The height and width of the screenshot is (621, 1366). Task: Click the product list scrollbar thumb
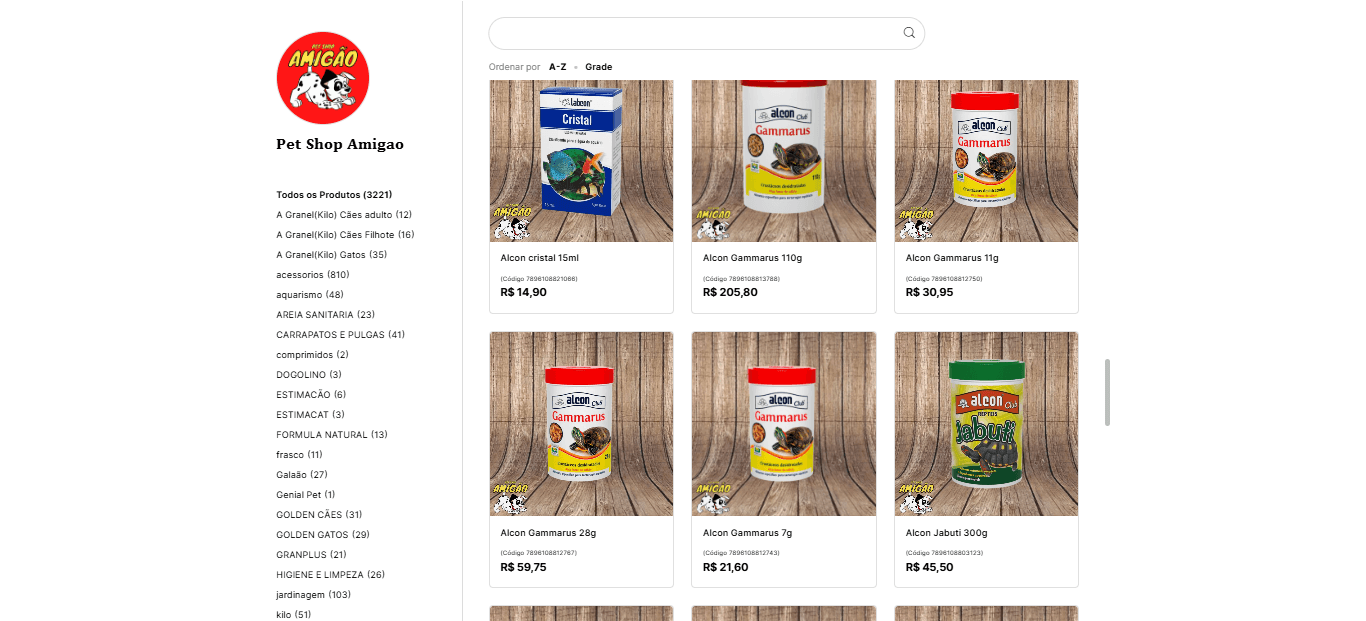1107,392
